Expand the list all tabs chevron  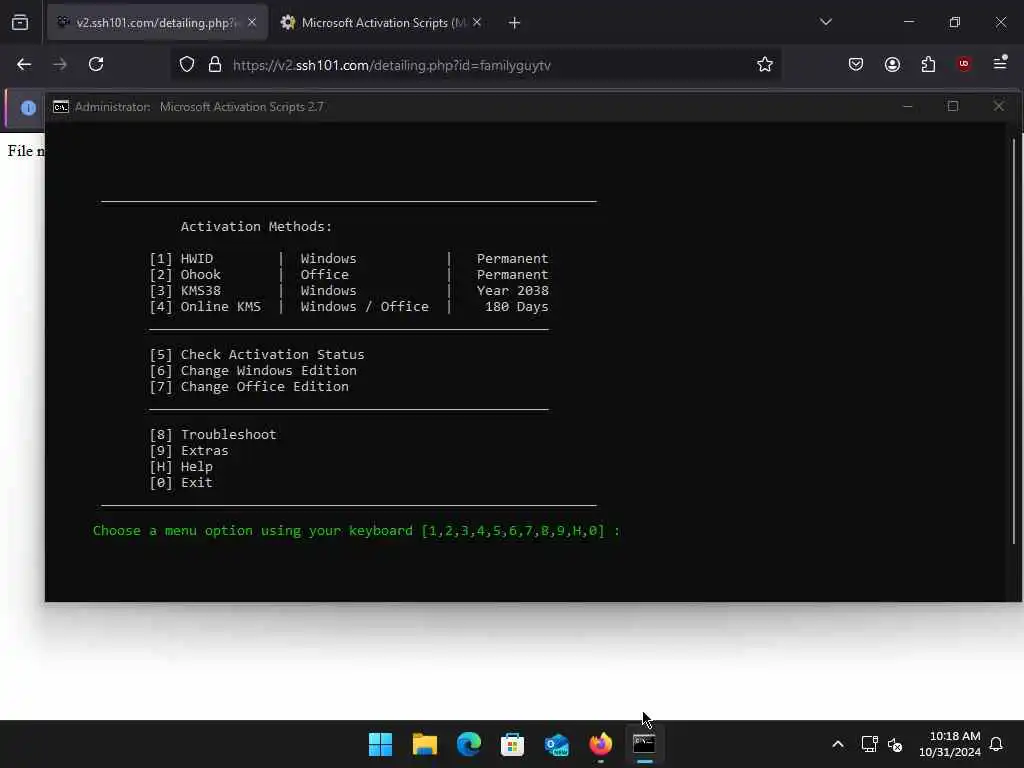(825, 22)
